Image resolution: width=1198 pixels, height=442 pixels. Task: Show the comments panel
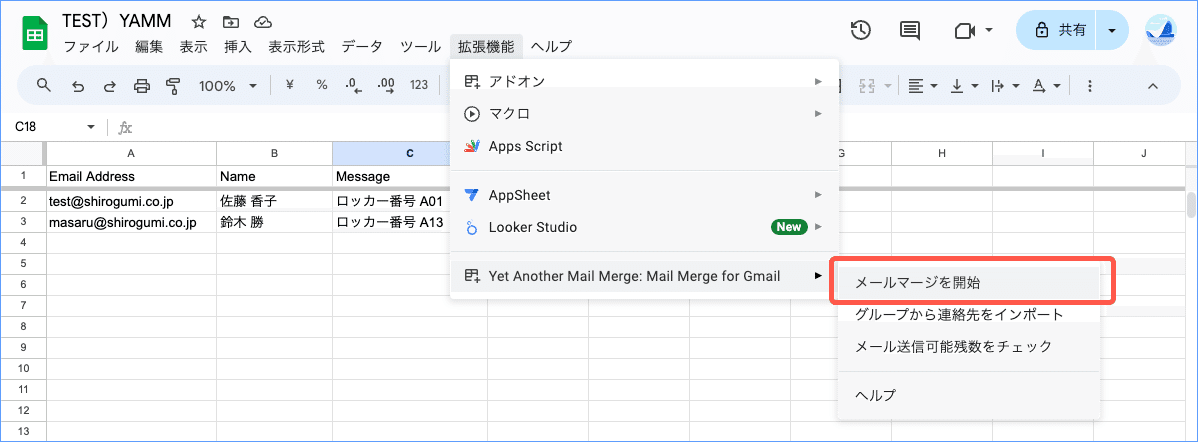tap(909, 31)
